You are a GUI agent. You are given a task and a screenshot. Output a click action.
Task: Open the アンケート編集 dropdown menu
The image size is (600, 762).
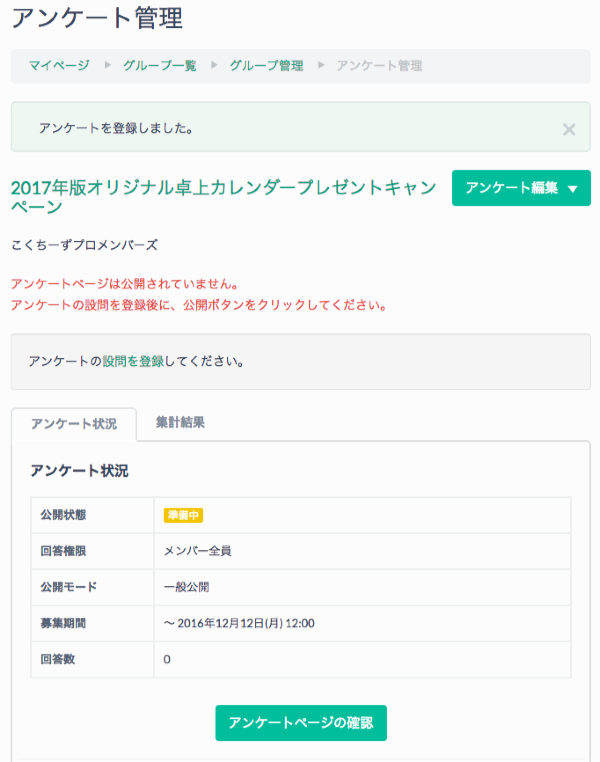point(521,188)
